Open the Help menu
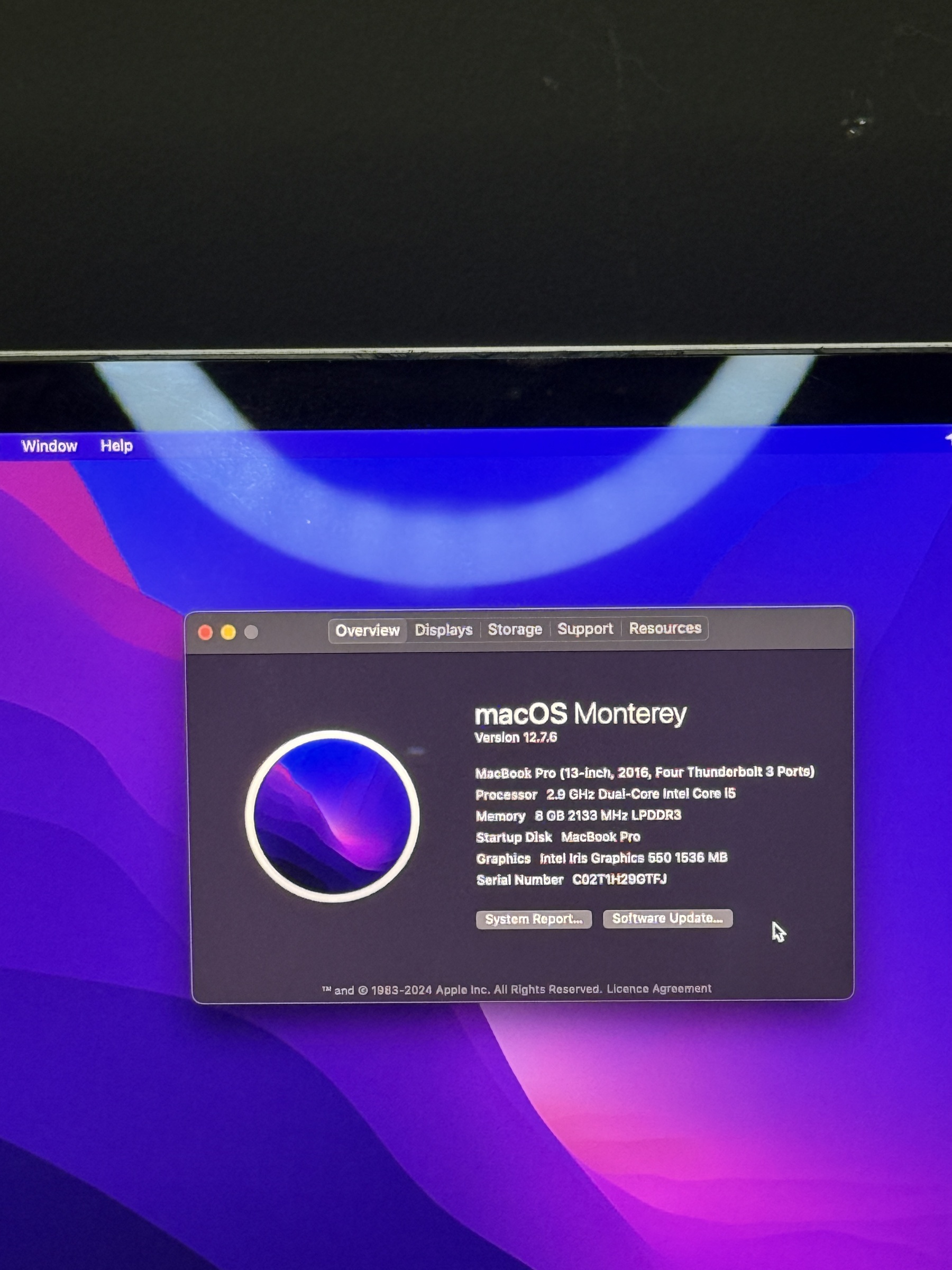The image size is (952, 1270). tap(116, 446)
